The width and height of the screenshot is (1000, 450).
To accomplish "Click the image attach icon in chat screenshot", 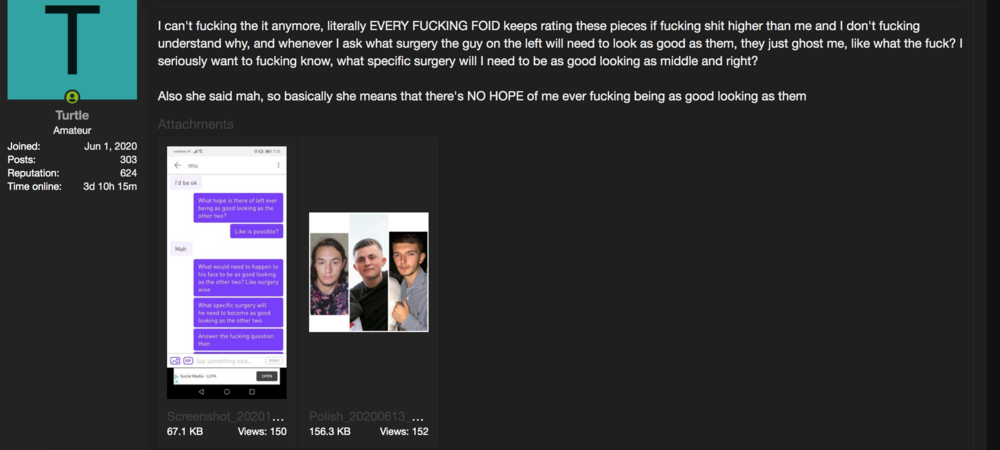I will pos(175,361).
